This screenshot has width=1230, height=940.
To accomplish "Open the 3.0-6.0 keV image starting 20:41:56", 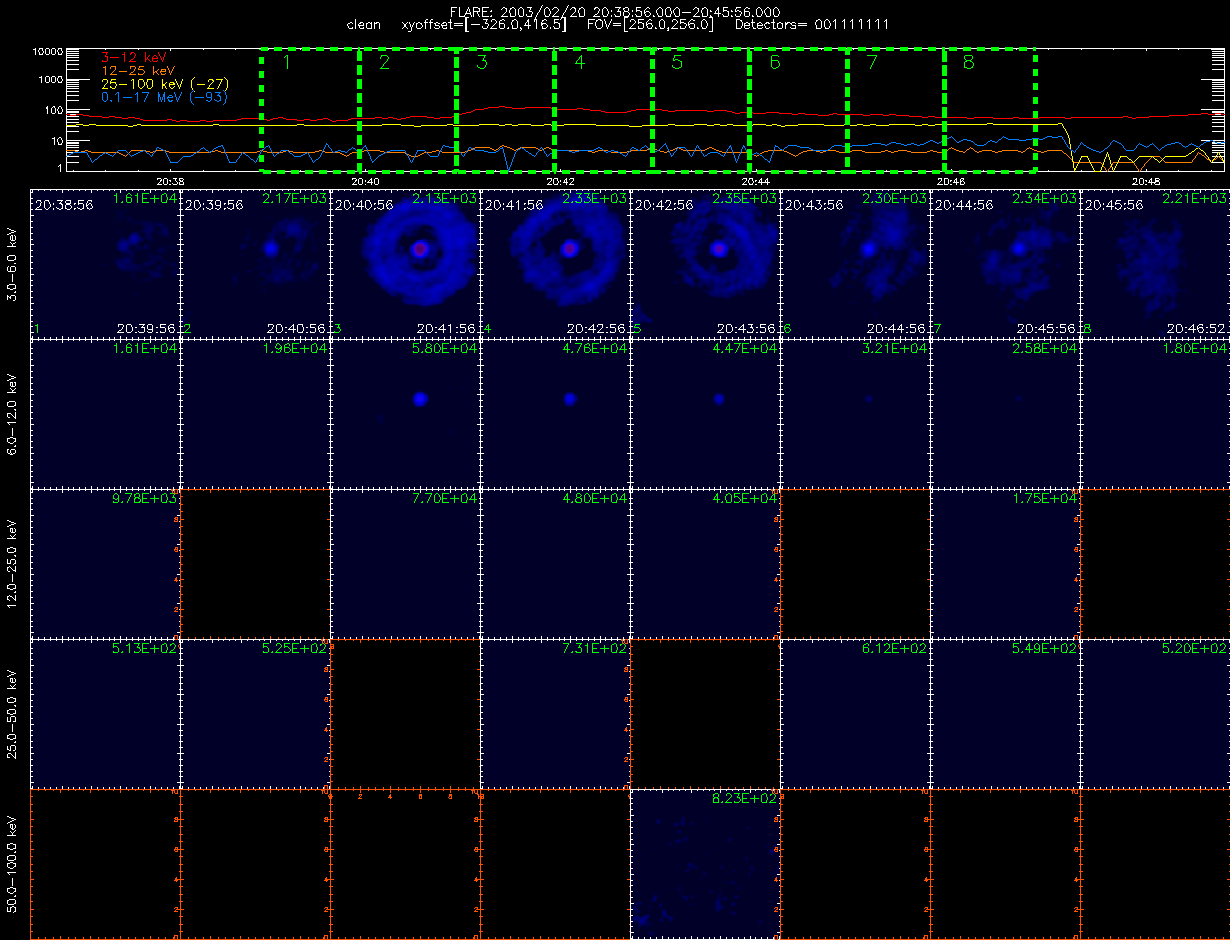I will pos(555,263).
